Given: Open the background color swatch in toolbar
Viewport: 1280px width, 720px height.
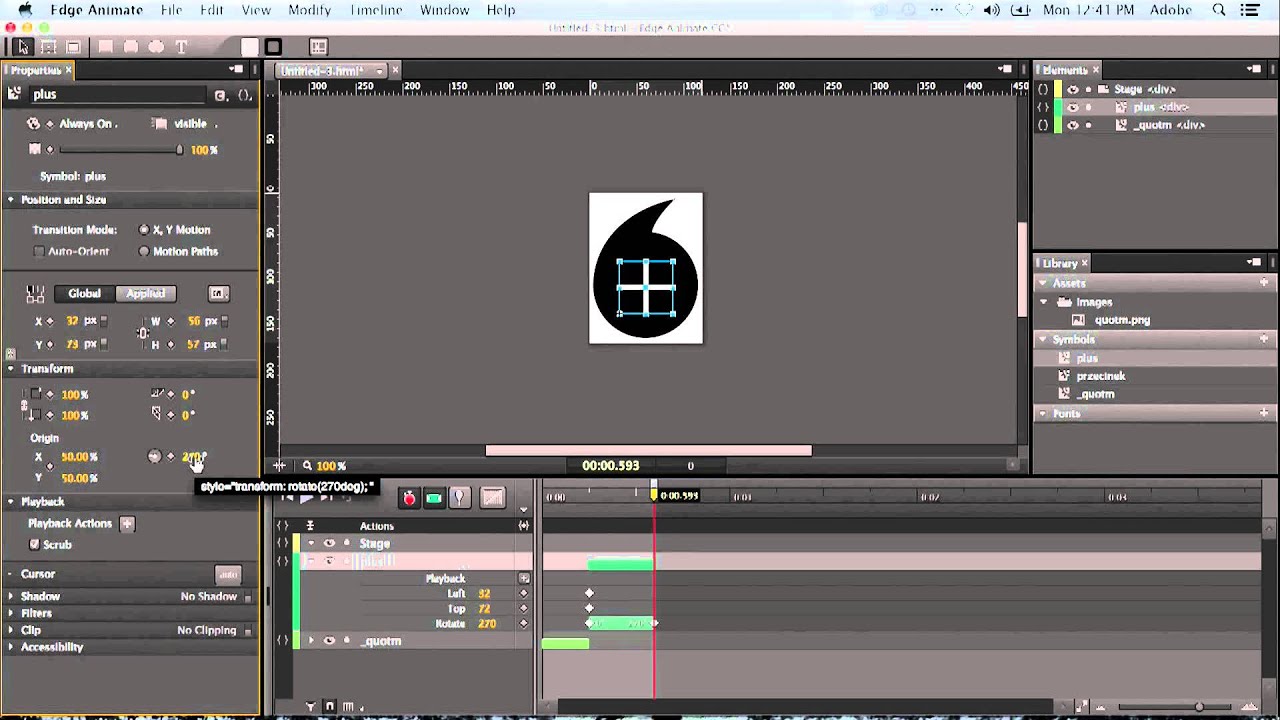Looking at the screenshot, I should click(249, 47).
